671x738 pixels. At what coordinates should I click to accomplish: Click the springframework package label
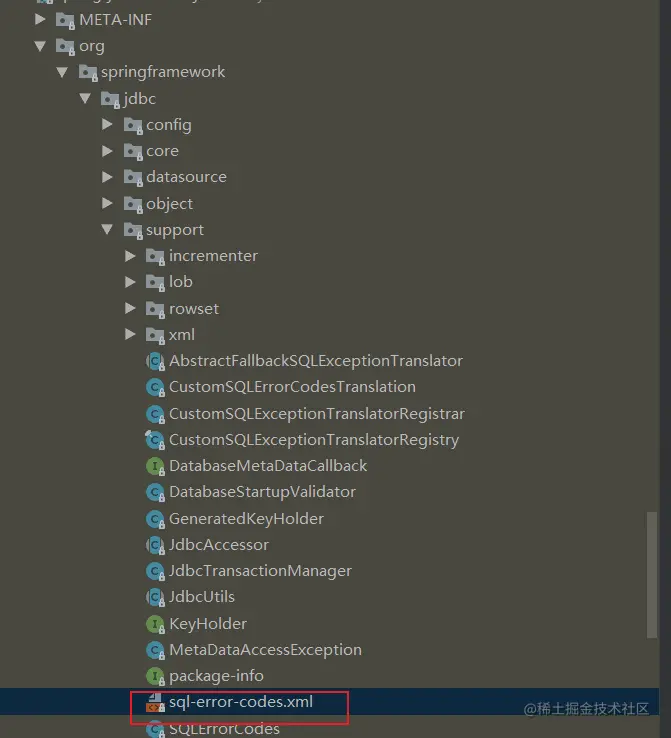tap(163, 72)
